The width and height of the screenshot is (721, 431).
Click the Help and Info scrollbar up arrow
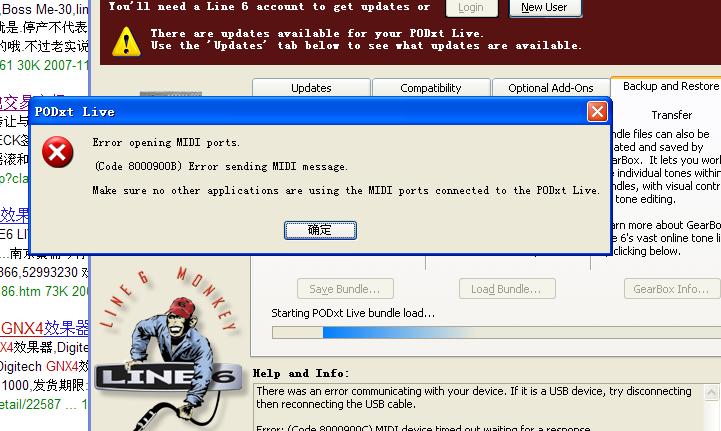pyautogui.click(x=711, y=392)
